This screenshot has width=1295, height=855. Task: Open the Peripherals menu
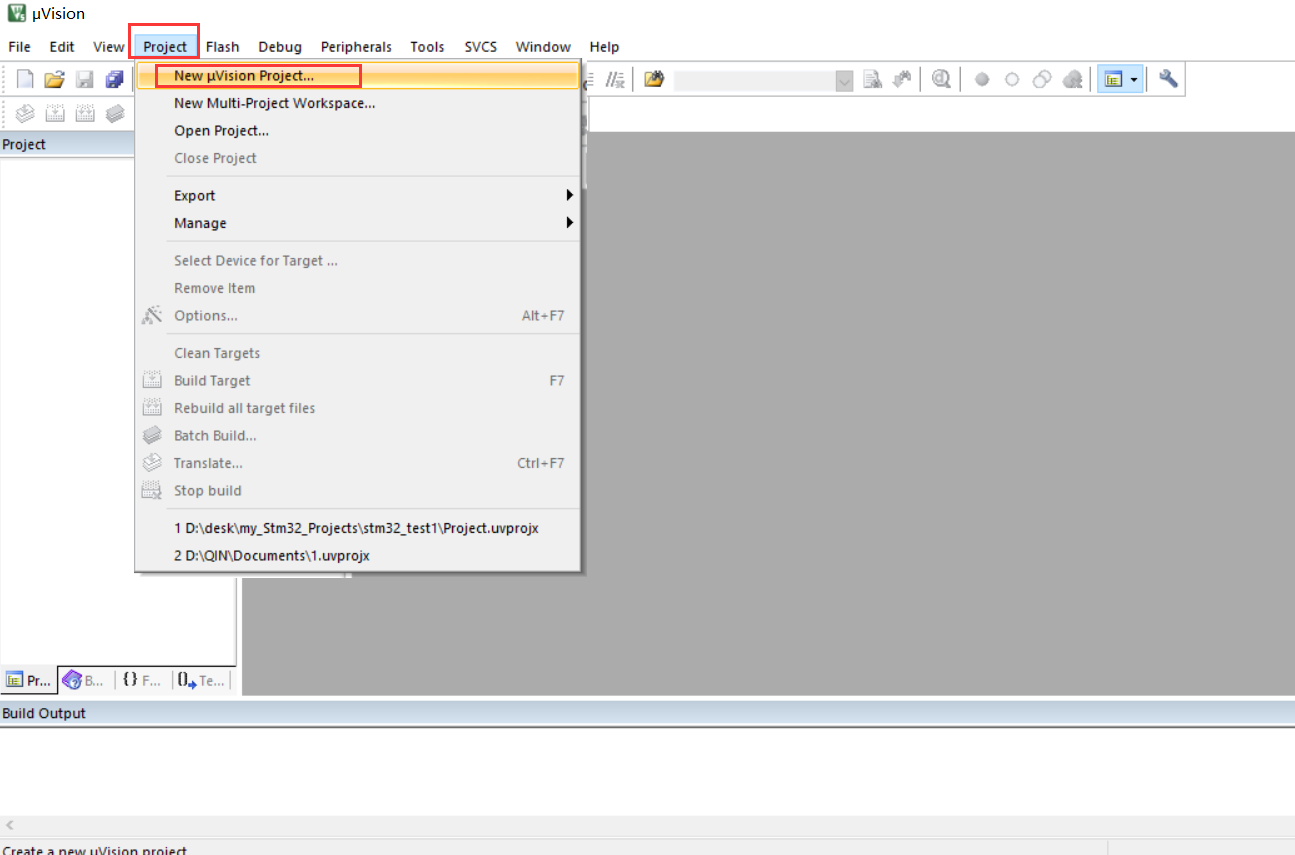[x=356, y=46]
